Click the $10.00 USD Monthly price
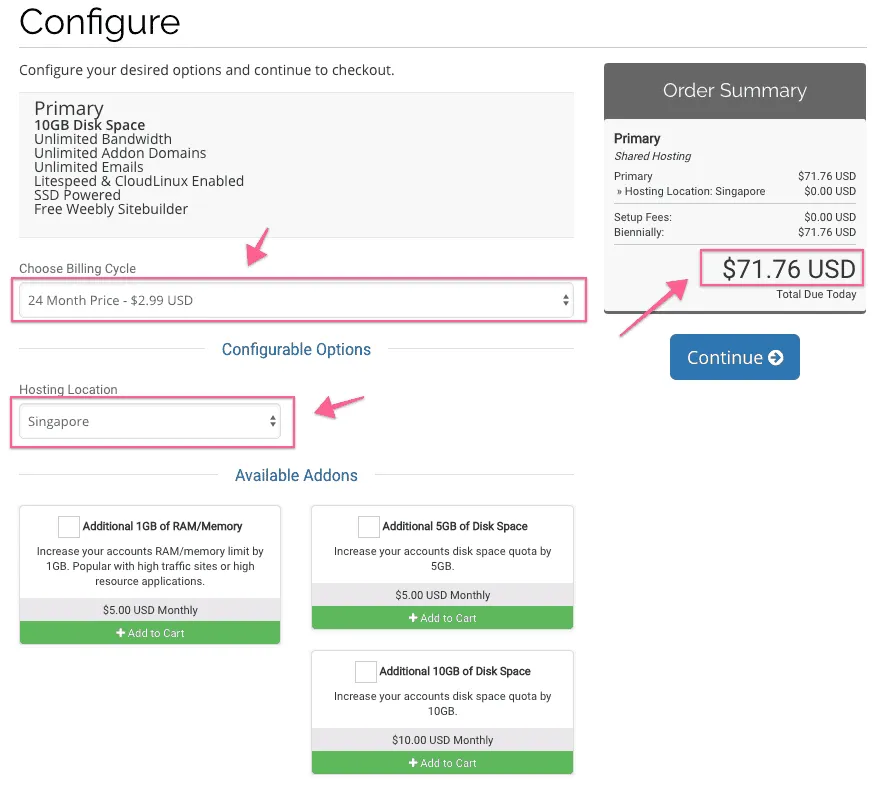The height and width of the screenshot is (788, 885). 442,739
